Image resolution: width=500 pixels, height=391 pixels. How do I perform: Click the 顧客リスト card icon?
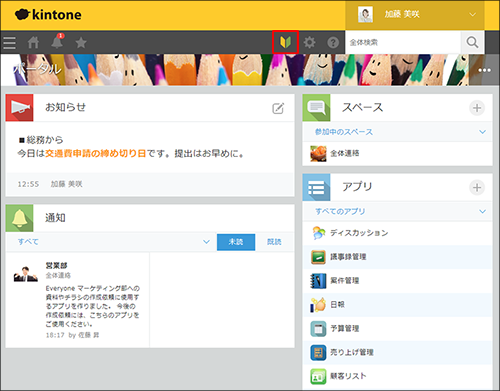tap(318, 377)
